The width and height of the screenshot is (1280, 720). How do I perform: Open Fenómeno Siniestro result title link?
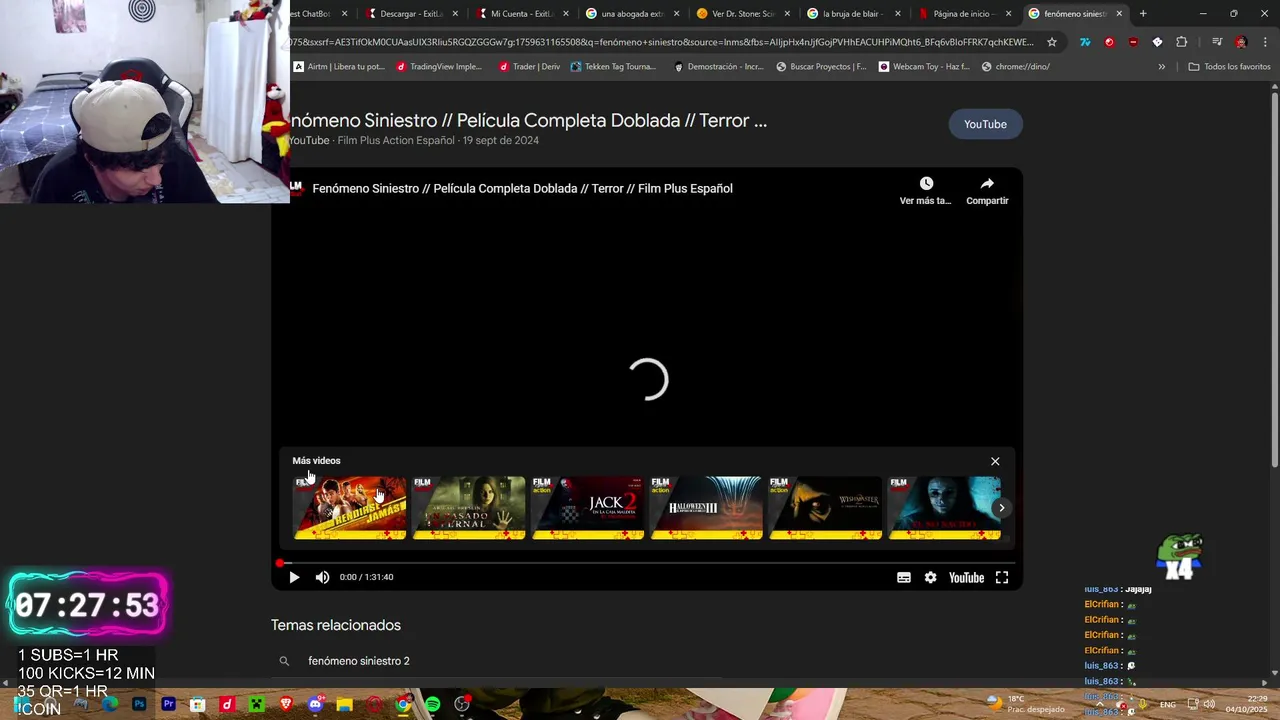point(528,121)
